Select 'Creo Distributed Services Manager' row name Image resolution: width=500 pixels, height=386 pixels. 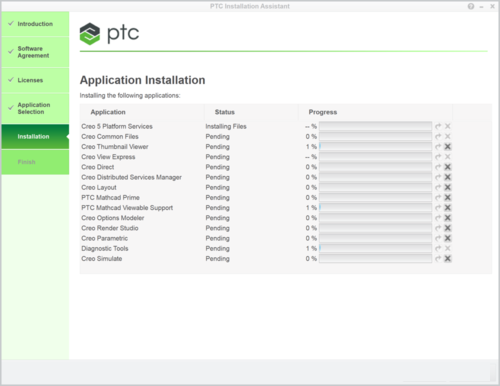[131, 177]
